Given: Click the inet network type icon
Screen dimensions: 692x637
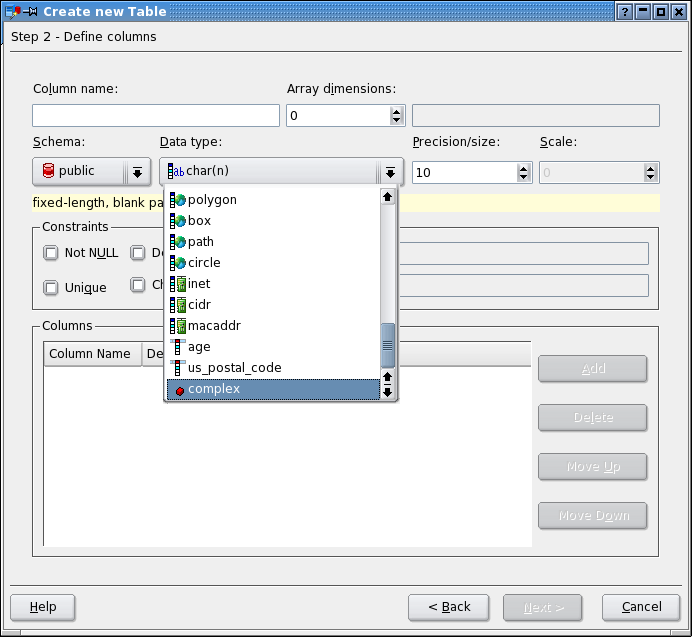Looking at the screenshot, I should [178, 284].
